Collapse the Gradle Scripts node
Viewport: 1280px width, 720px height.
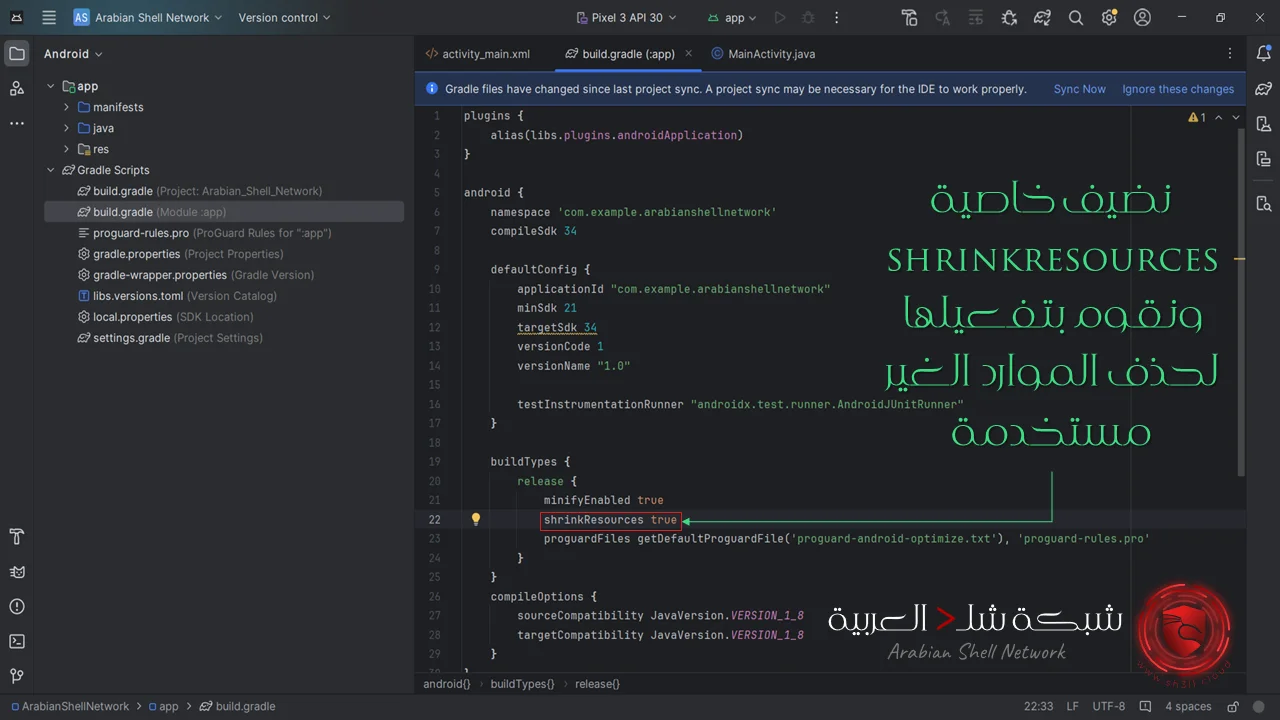[x=51, y=170]
